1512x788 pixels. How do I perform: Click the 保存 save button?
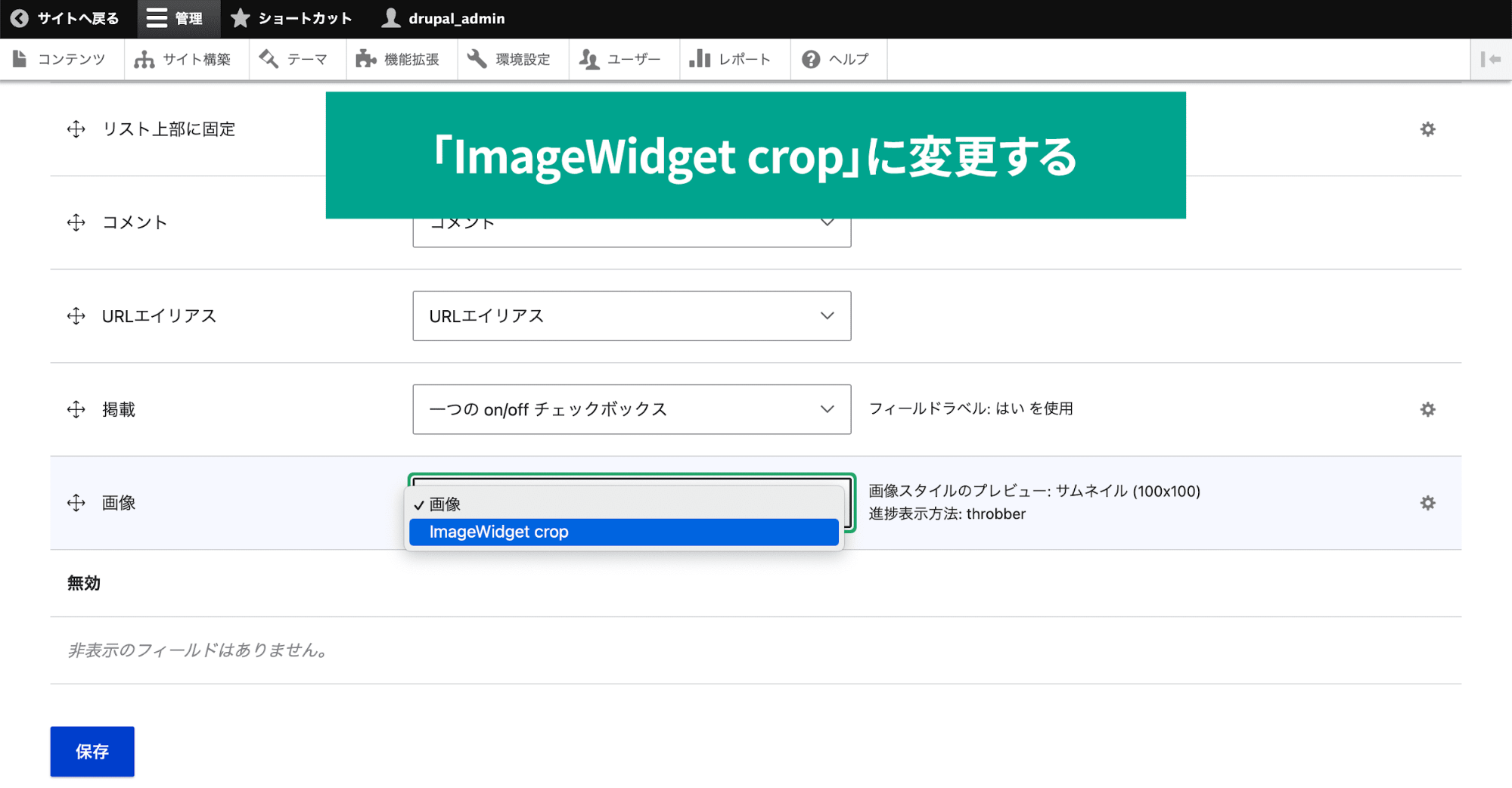(92, 752)
